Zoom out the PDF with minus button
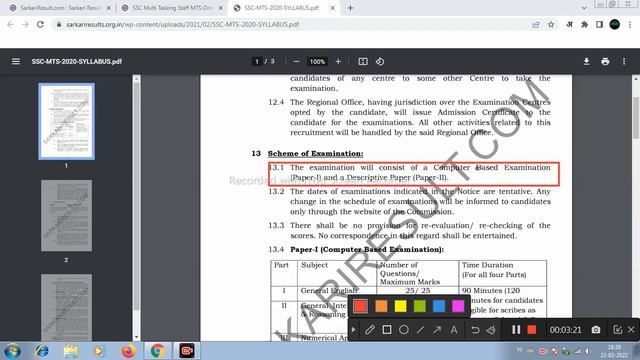640x360 pixels. pyautogui.click(x=296, y=61)
